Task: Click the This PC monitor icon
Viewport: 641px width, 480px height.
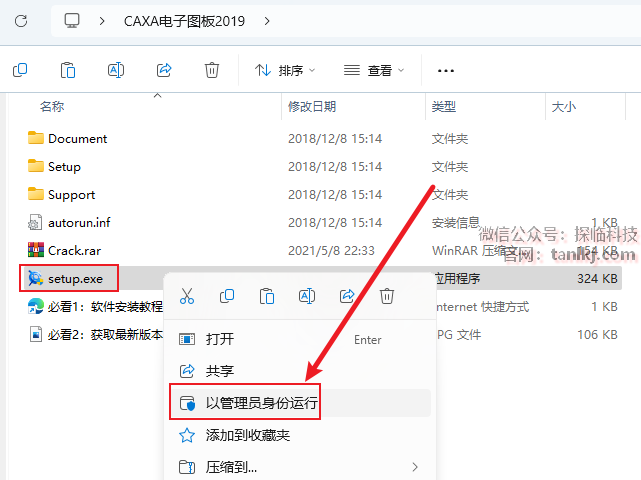Action: 72,20
